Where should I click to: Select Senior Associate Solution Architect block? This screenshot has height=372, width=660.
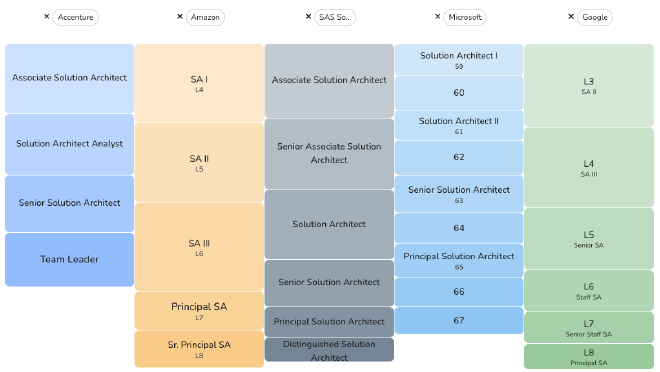(329, 154)
